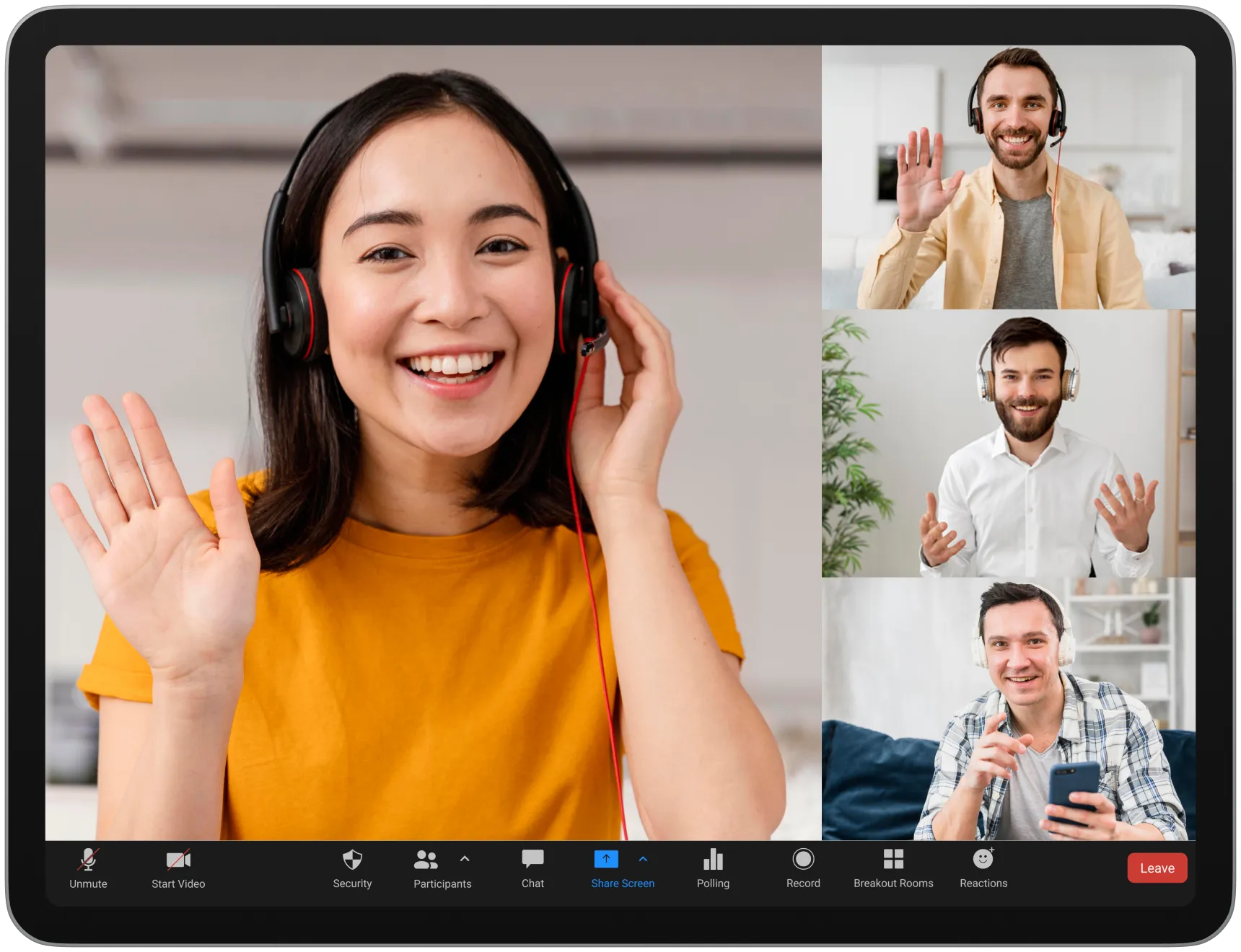1241x952 pixels.
Task: Open the Chat bubble icon
Action: pyautogui.click(x=532, y=858)
